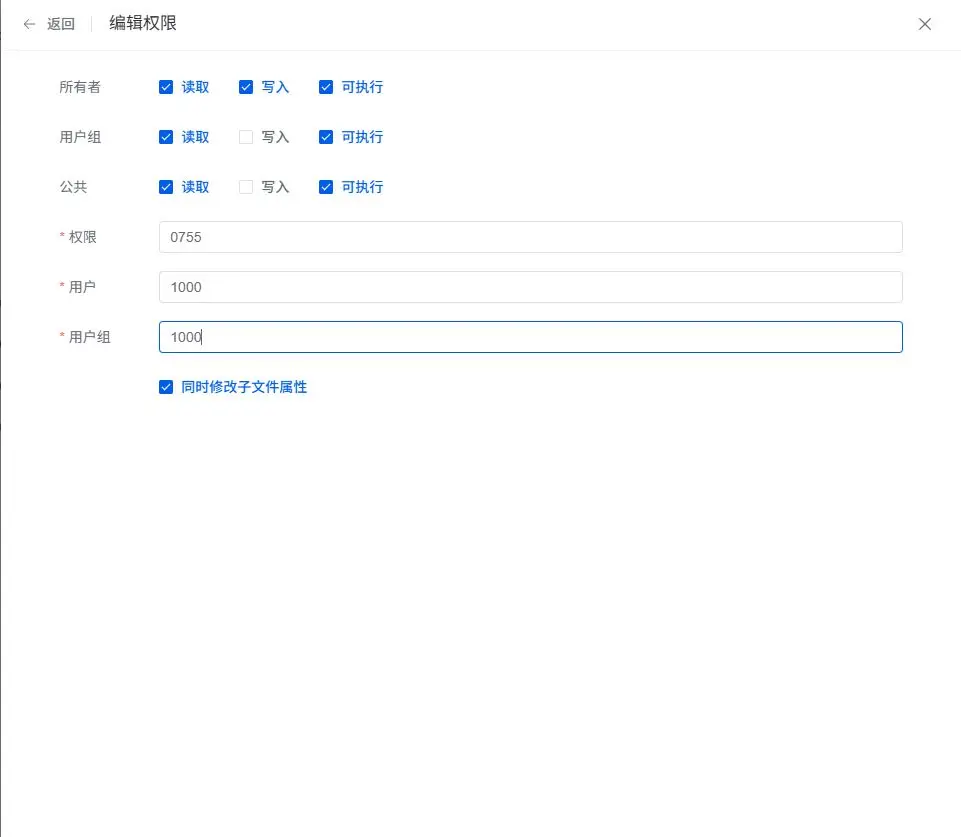Click the 编辑权限 title text
Image resolution: width=961 pixels, height=837 pixels.
(143, 23)
